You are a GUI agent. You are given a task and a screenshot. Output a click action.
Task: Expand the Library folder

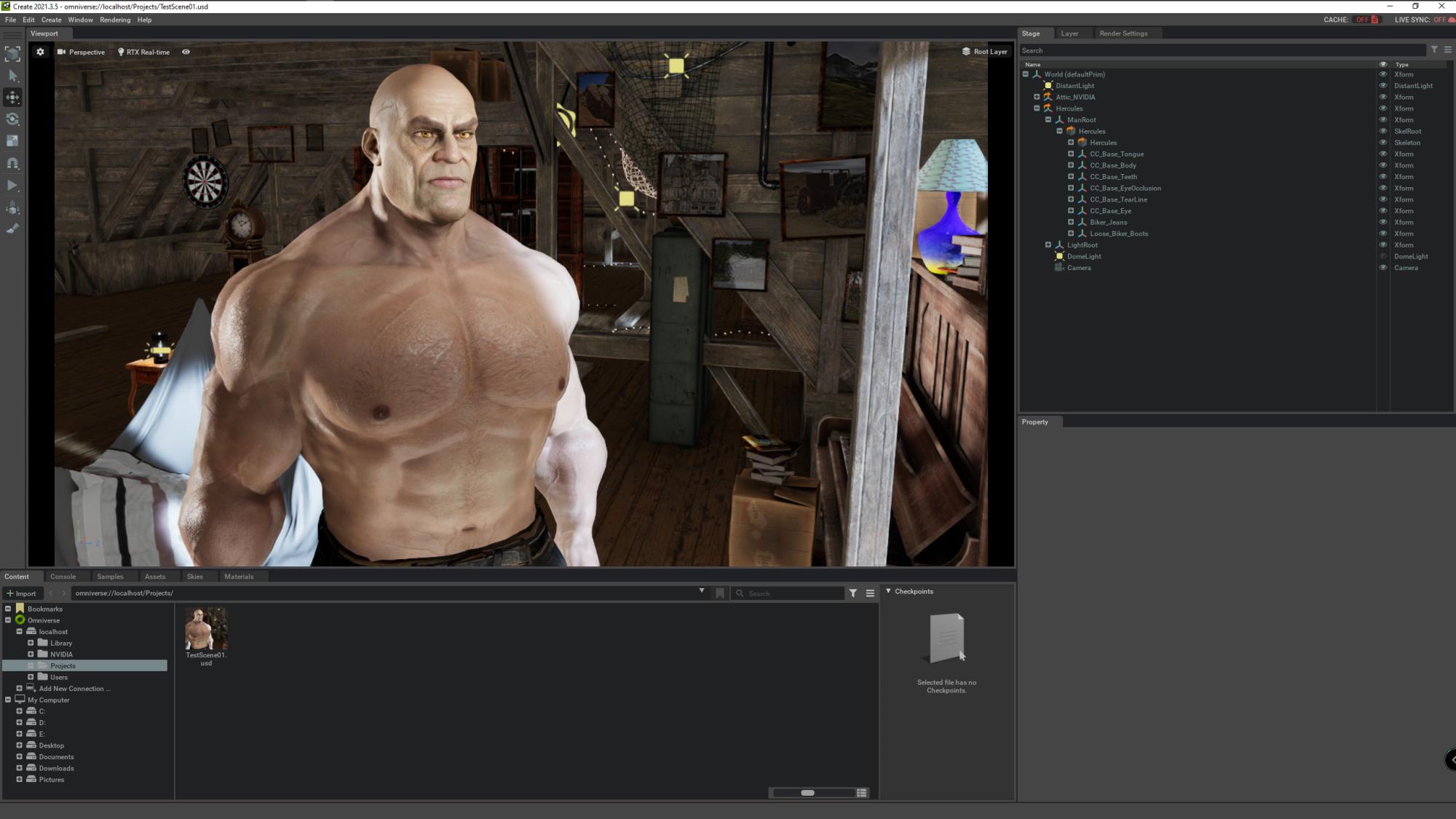tap(31, 643)
